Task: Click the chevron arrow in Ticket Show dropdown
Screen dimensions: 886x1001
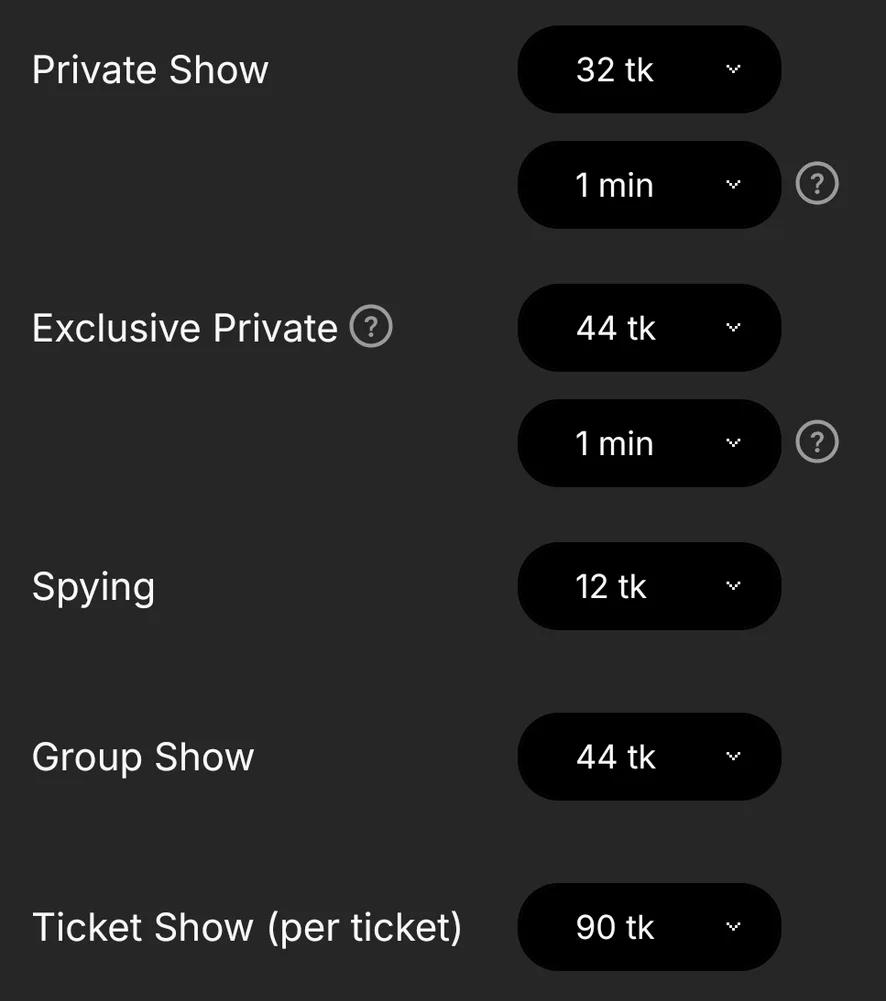Action: point(733,927)
